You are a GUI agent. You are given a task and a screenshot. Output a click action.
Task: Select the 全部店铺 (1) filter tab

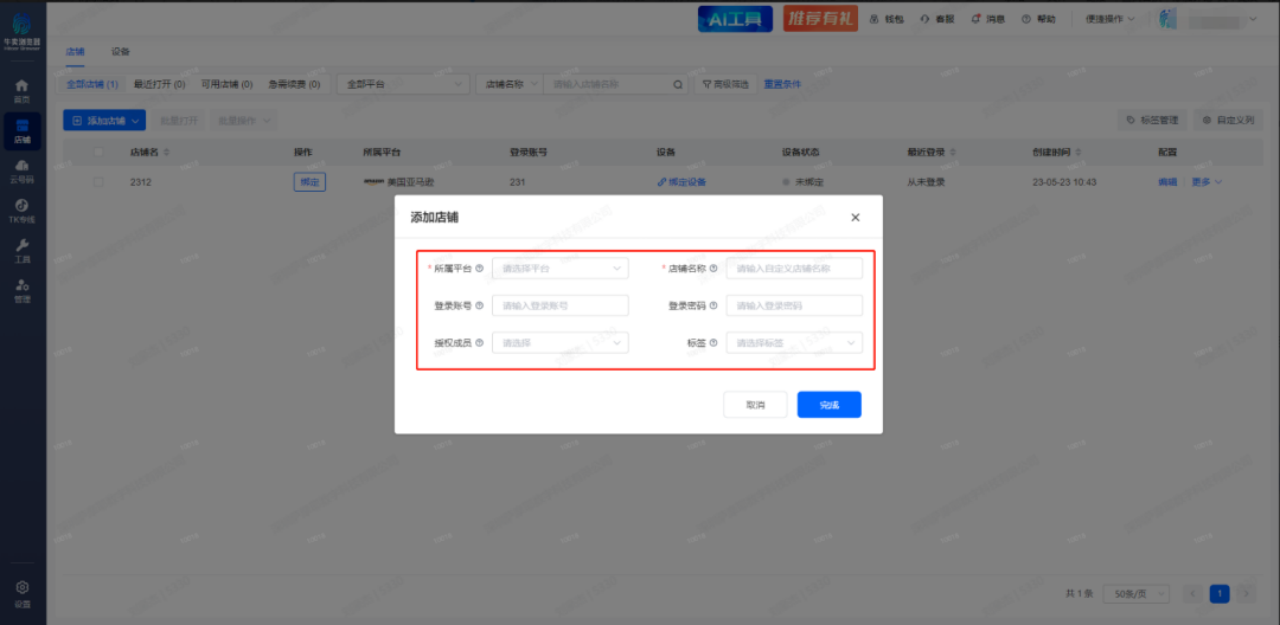(92, 85)
